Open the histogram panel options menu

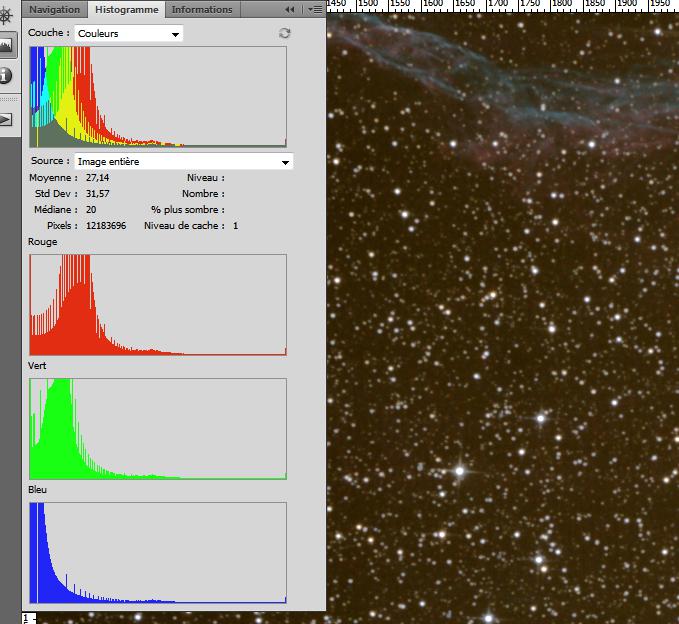pyautogui.click(x=315, y=10)
